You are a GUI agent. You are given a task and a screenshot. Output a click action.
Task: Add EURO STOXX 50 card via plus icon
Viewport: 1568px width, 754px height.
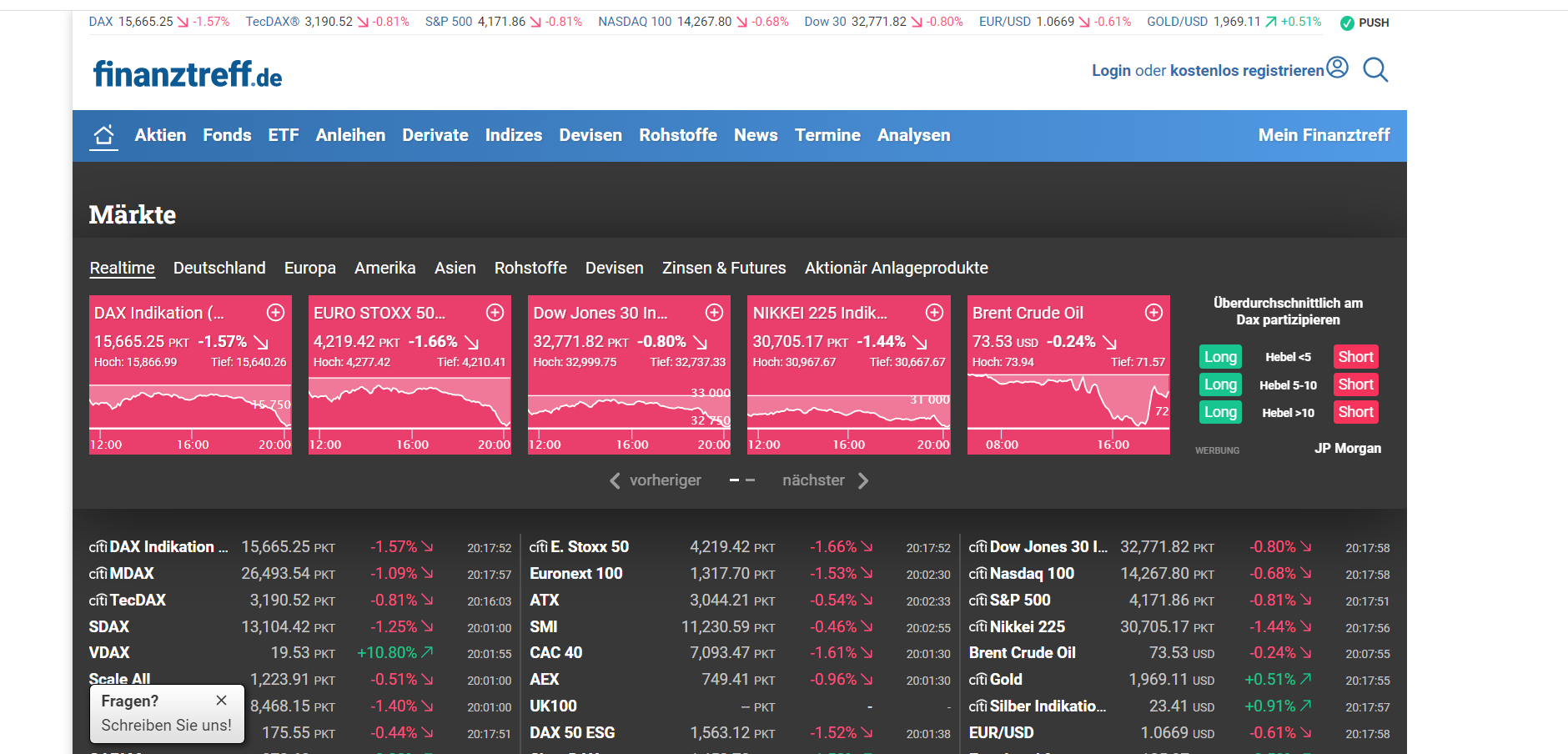click(495, 312)
